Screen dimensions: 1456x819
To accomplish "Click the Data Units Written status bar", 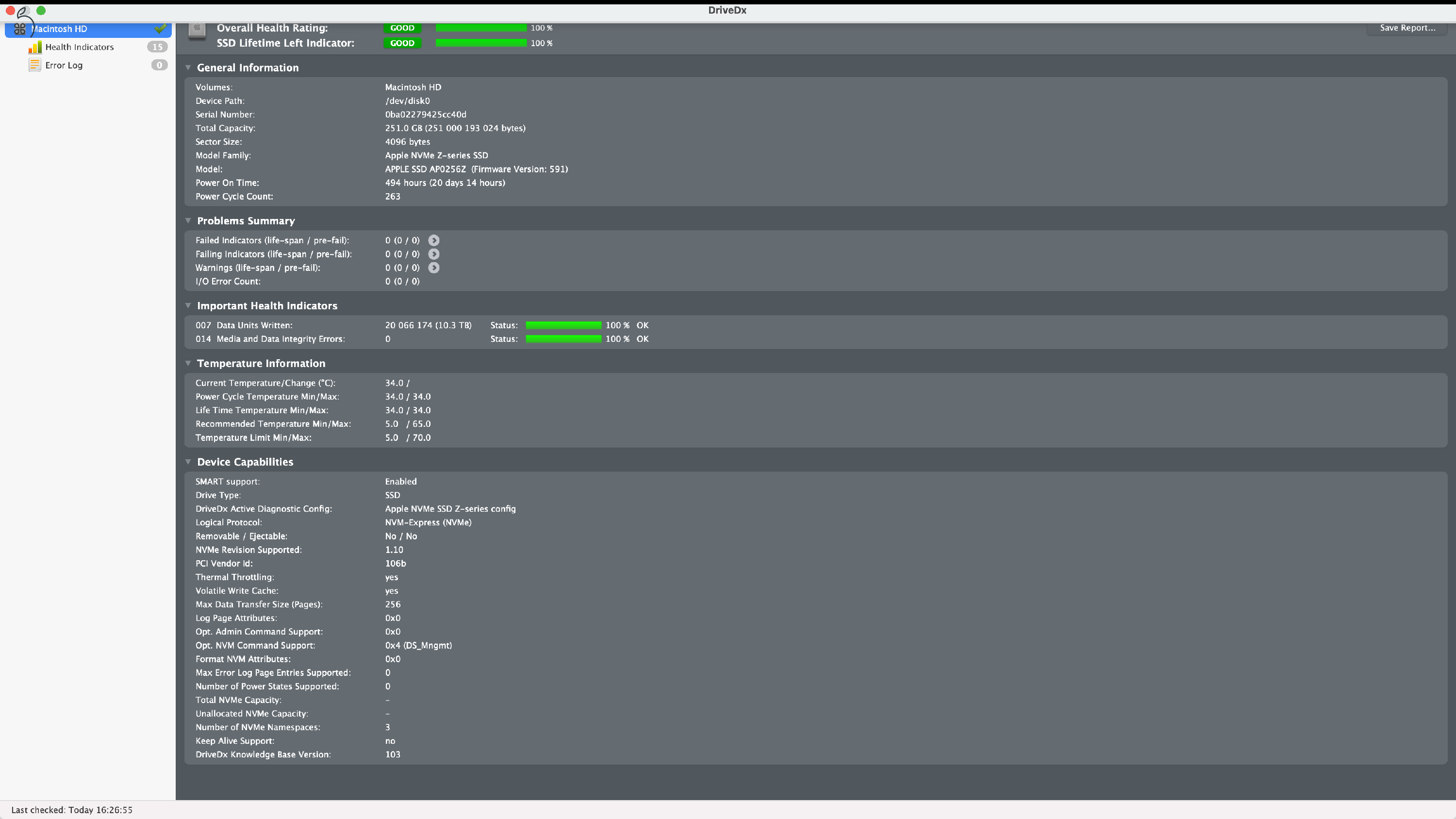I will [563, 325].
